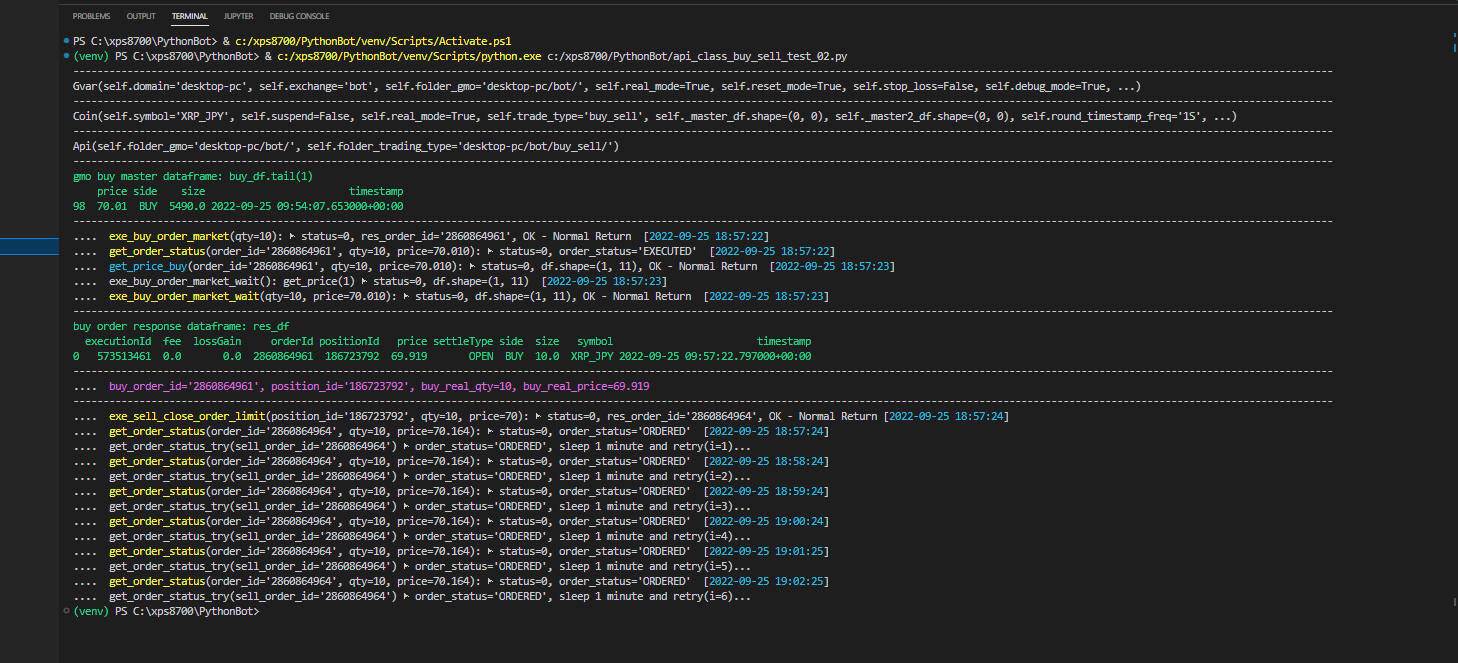Click the get_order_status line timestamped 18:58:24
Screen dimensions: 1458x663
[x=451, y=461]
